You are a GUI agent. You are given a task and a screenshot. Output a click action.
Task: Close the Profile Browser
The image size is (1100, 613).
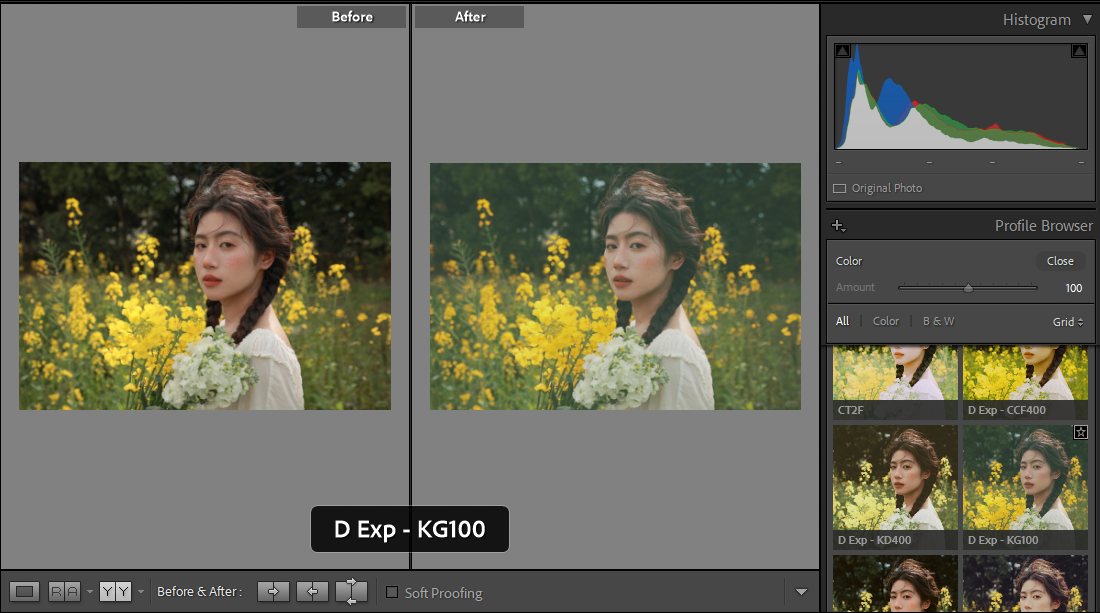point(1060,261)
